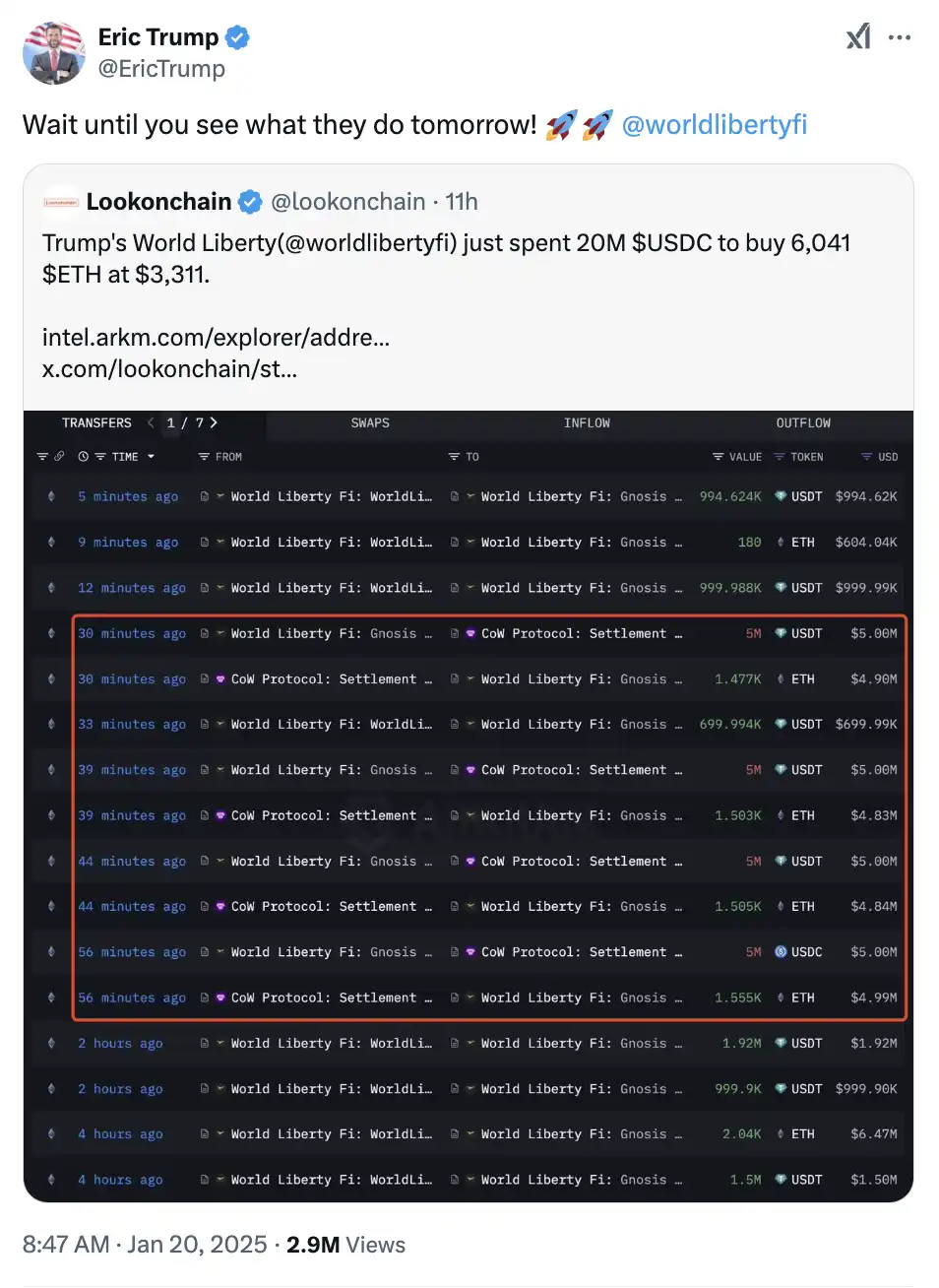Switch to the SWAPS tab
The image size is (939, 1288).
[x=370, y=423]
